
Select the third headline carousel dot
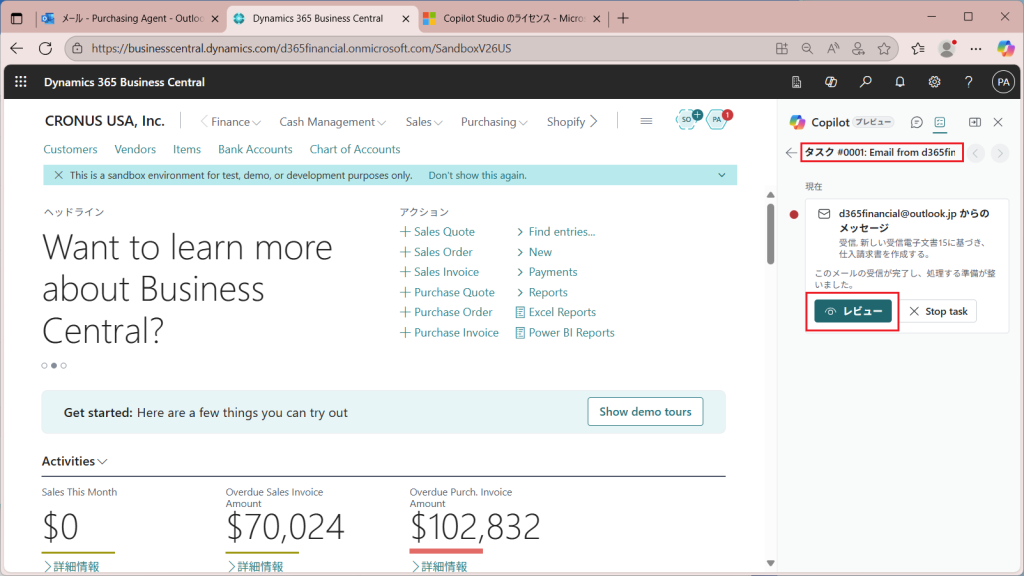pos(63,366)
